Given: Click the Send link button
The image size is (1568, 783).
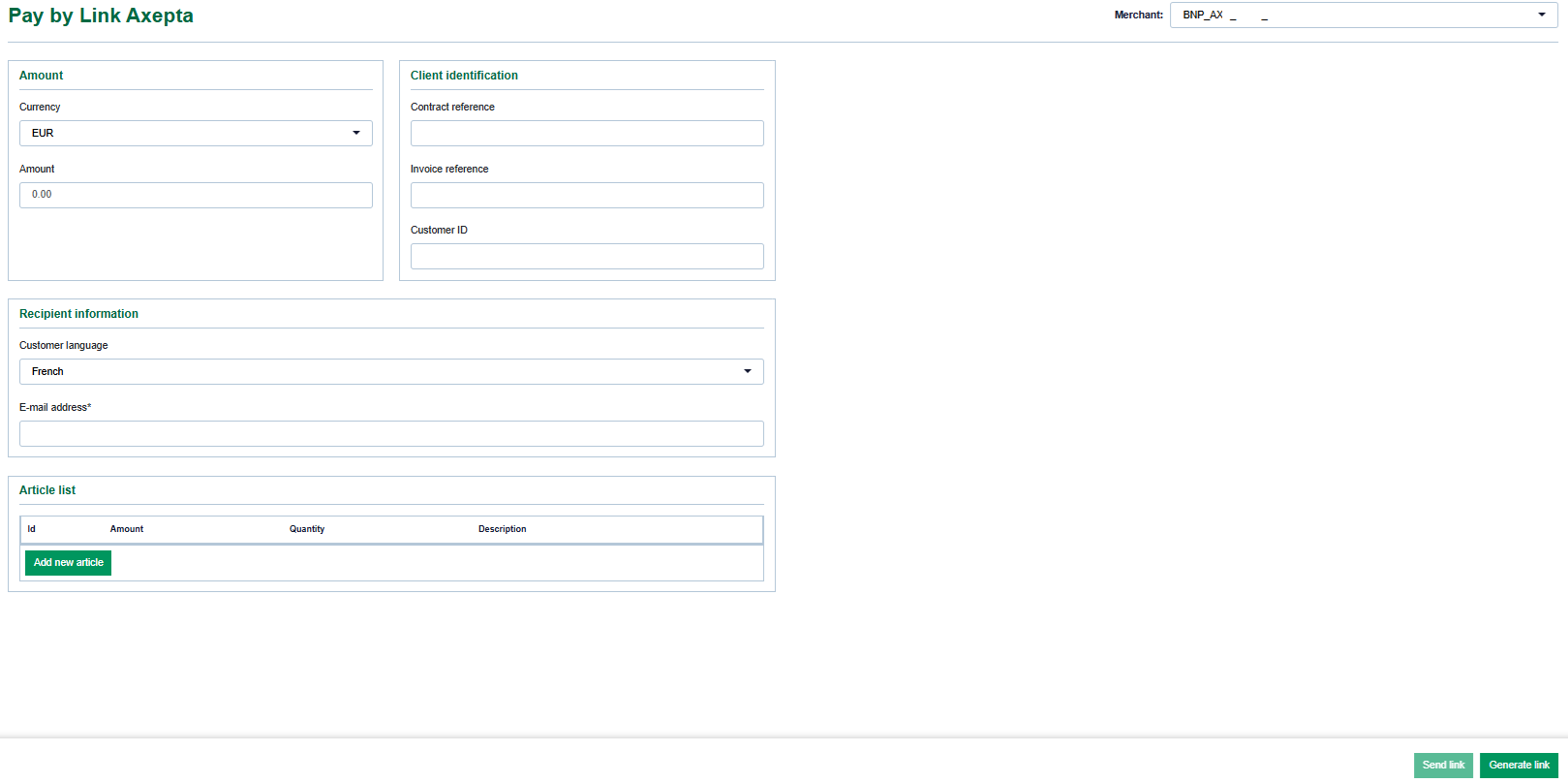Looking at the screenshot, I should click(1442, 765).
